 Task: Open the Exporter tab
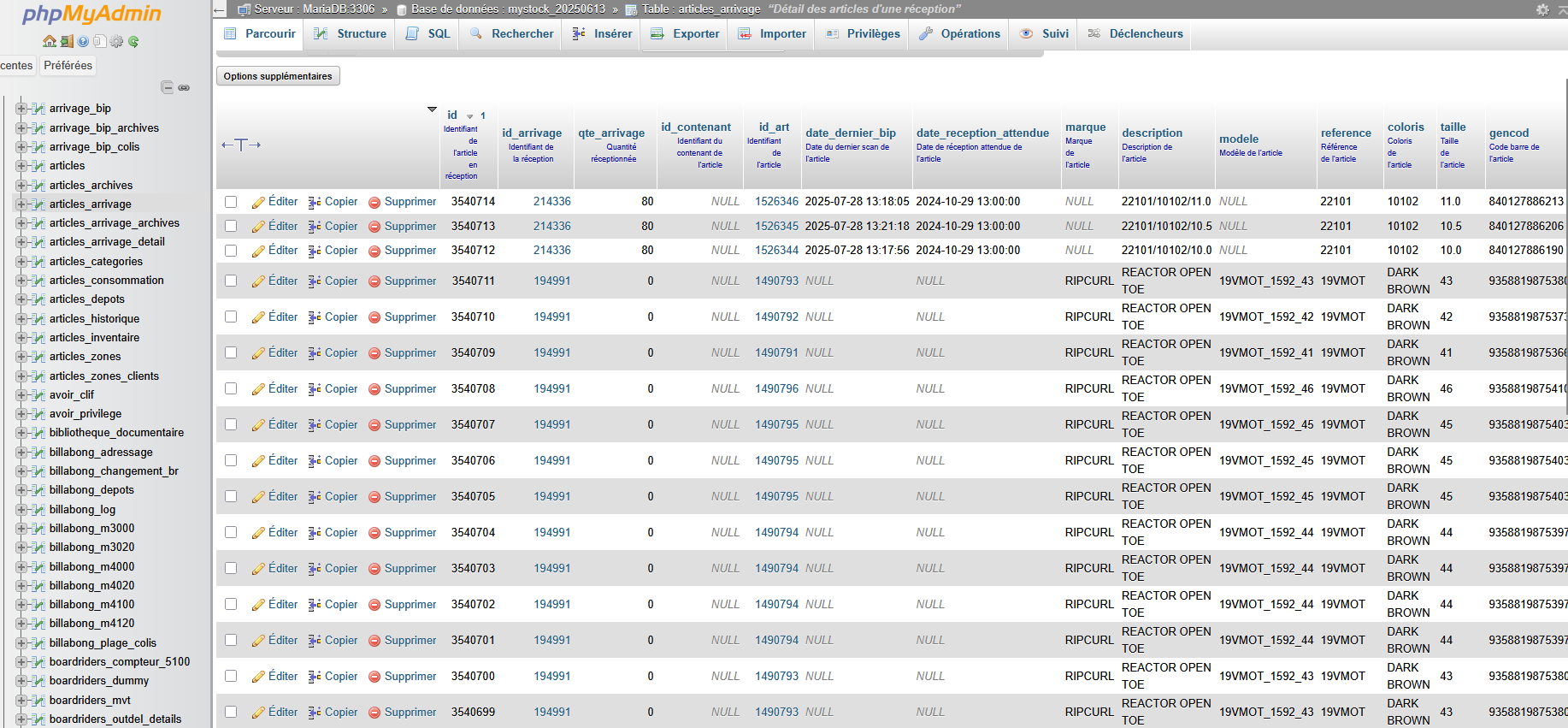pyautogui.click(x=685, y=34)
